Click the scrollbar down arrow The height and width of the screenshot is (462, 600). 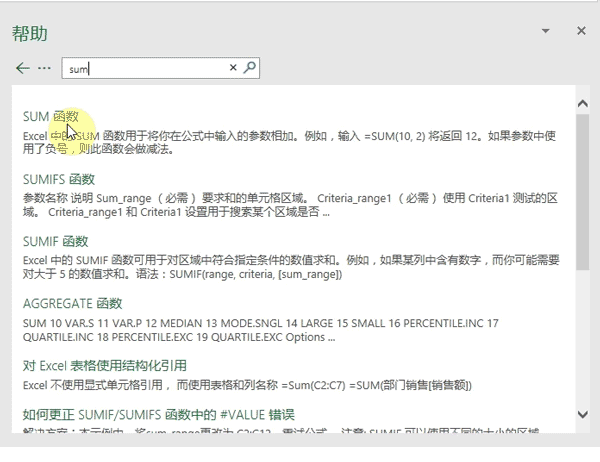tap(582, 414)
